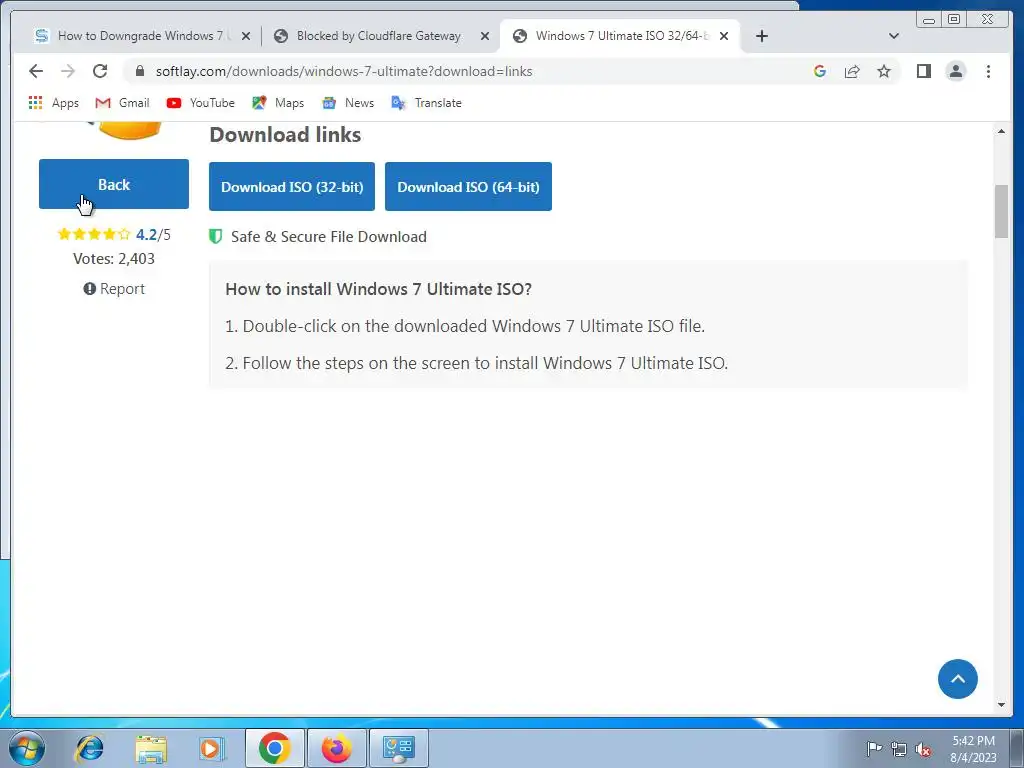
Task: Click the forward navigation arrow
Action: (68, 71)
